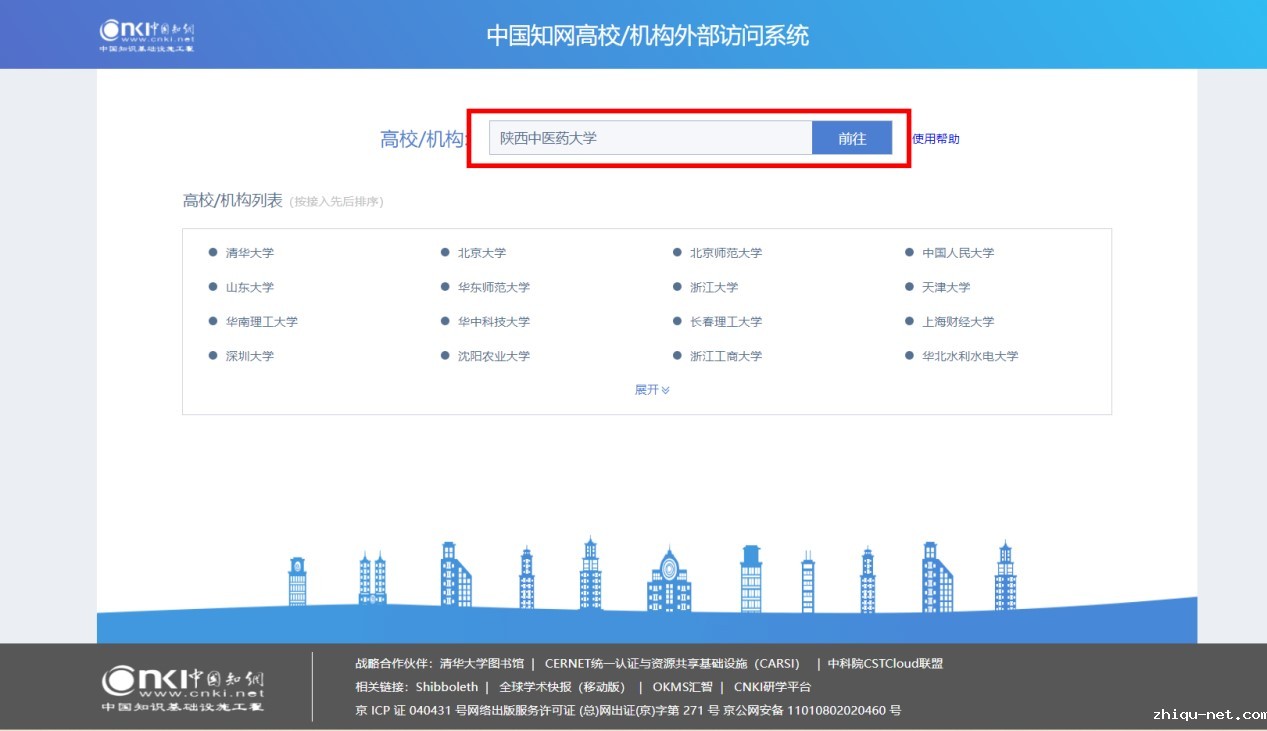This screenshot has height=731, width=1267.
Task: Click the 中国知网高校/机构外部访问系统 title
Action: (x=648, y=36)
